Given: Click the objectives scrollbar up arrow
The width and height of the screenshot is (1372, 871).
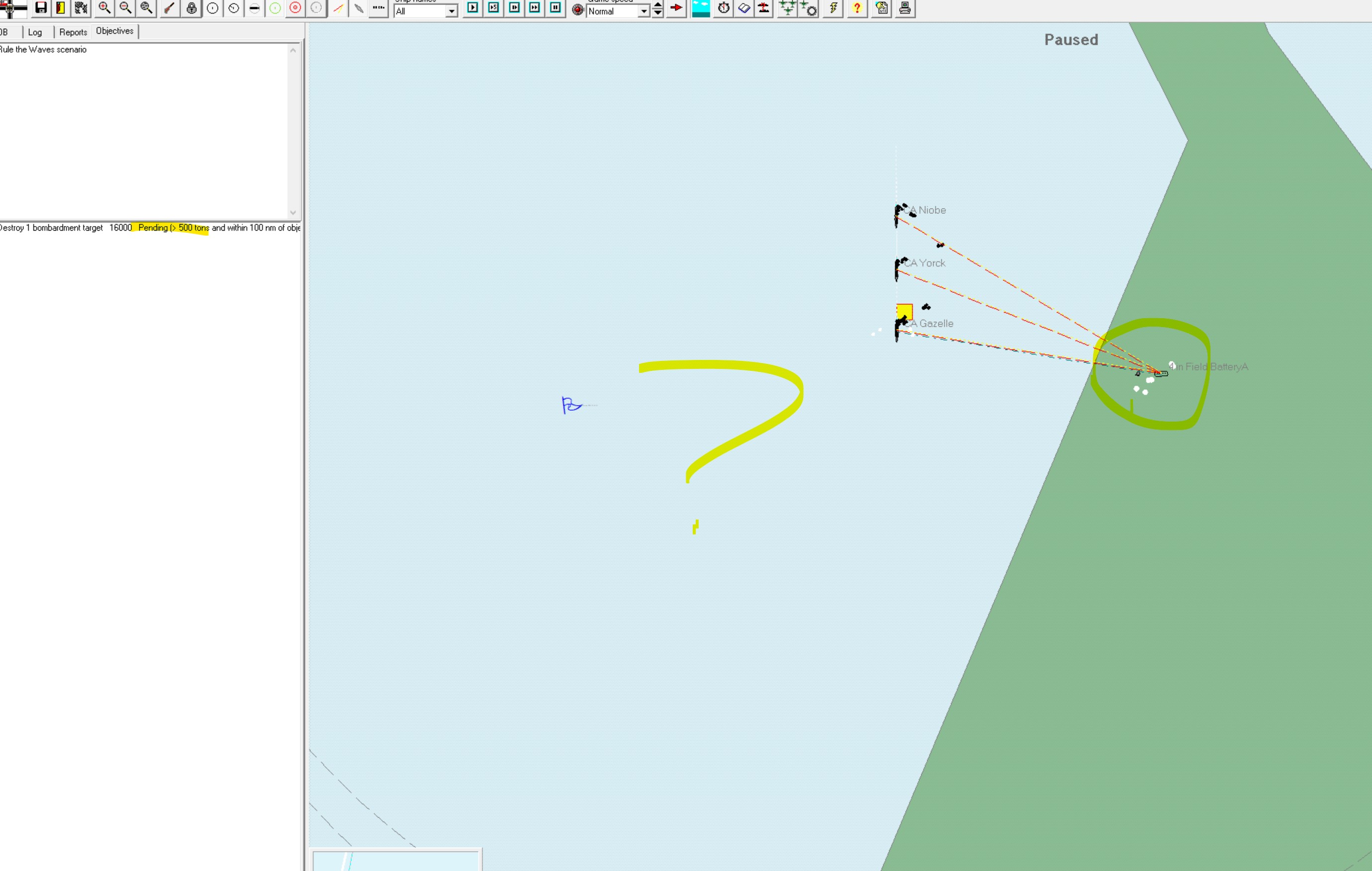Looking at the screenshot, I should coord(293,50).
